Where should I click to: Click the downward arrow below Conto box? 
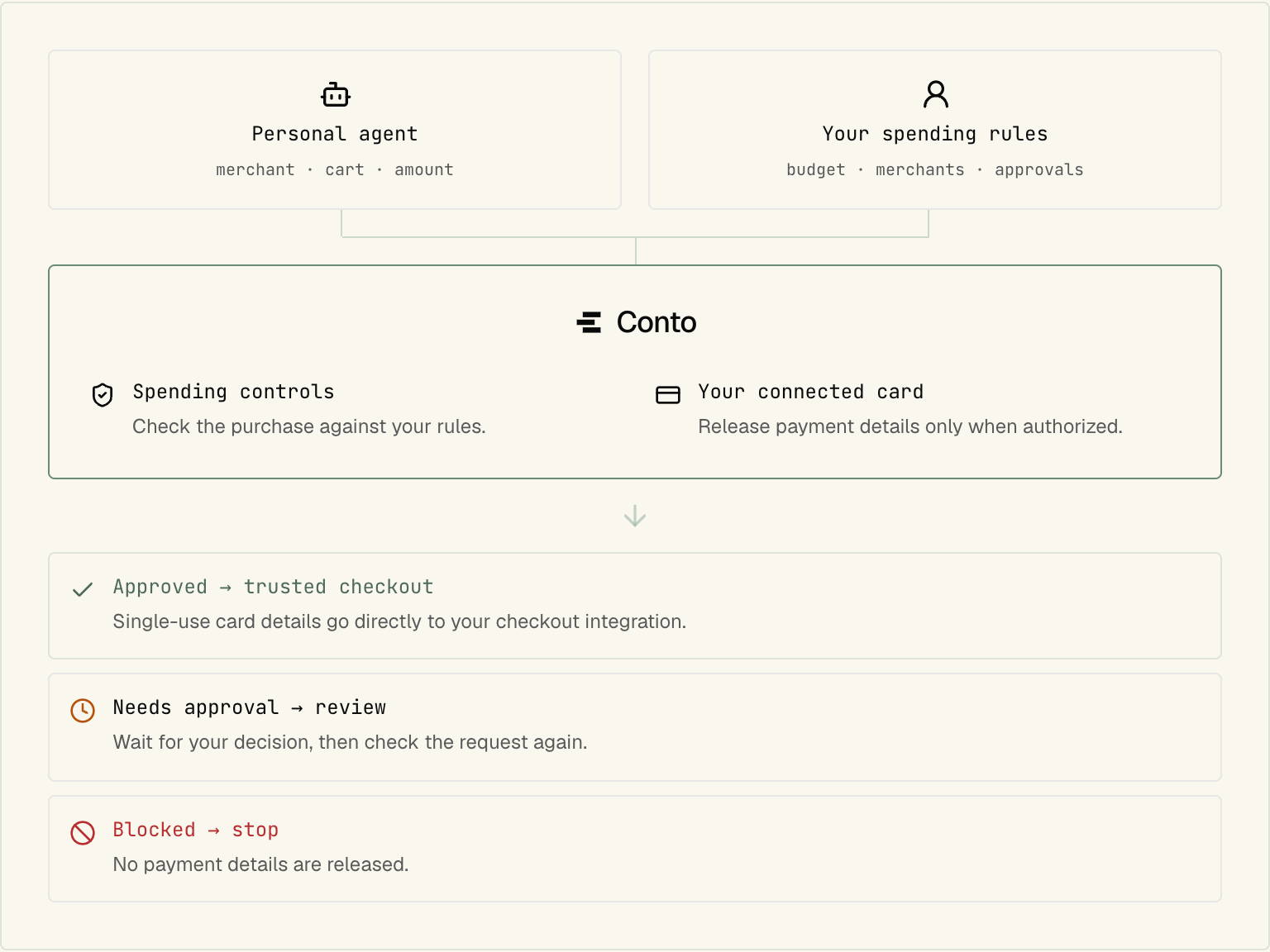point(635,516)
